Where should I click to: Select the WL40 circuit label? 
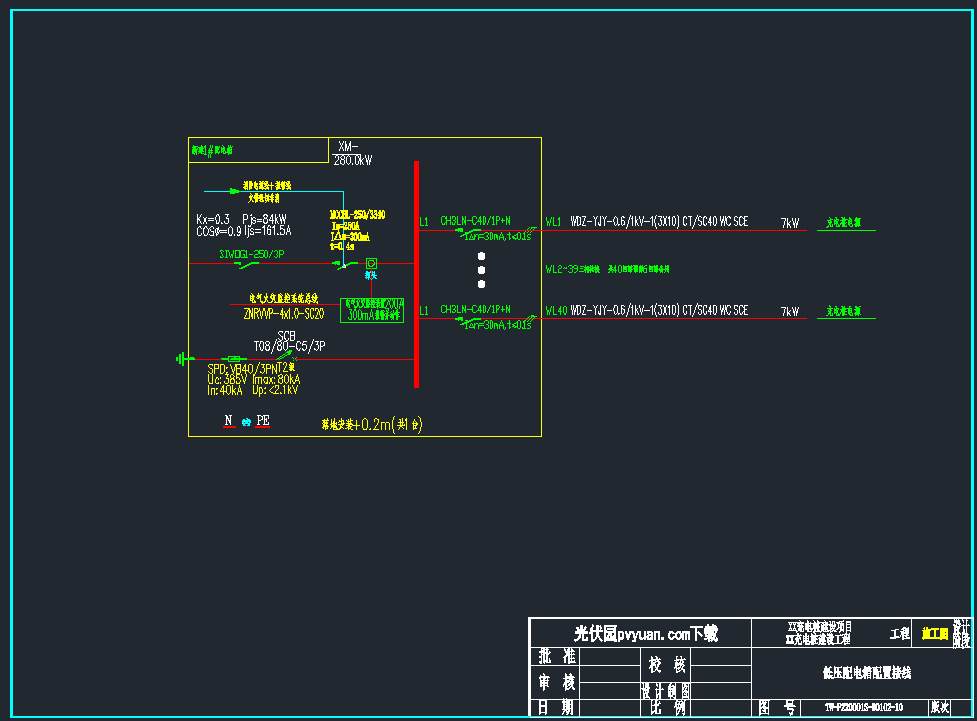coord(556,311)
